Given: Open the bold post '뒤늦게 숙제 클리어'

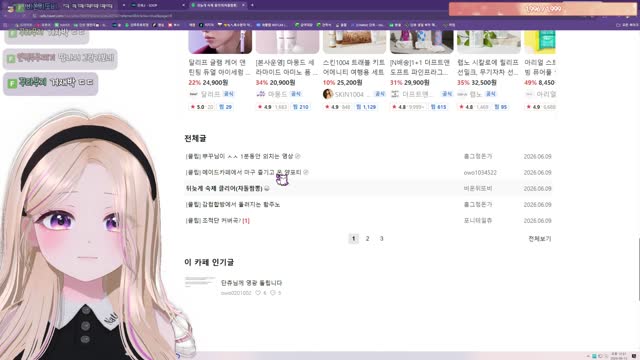Looking at the screenshot, I should [x=224, y=188].
